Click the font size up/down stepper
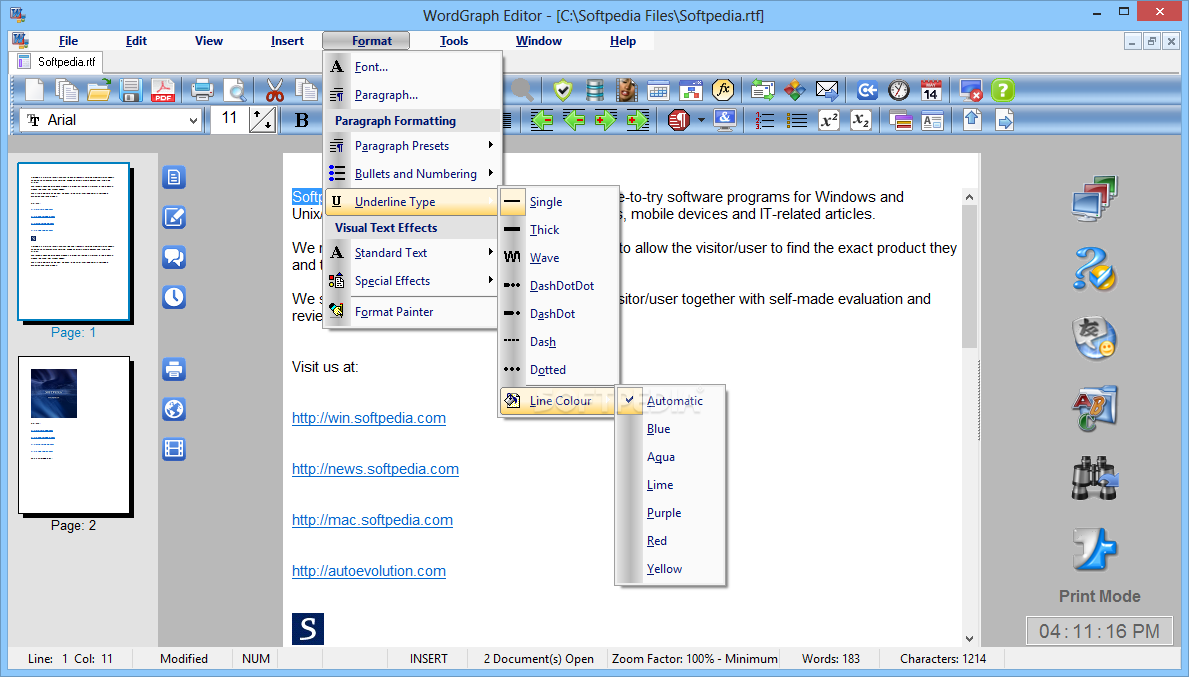This screenshot has width=1189, height=677. point(262,121)
